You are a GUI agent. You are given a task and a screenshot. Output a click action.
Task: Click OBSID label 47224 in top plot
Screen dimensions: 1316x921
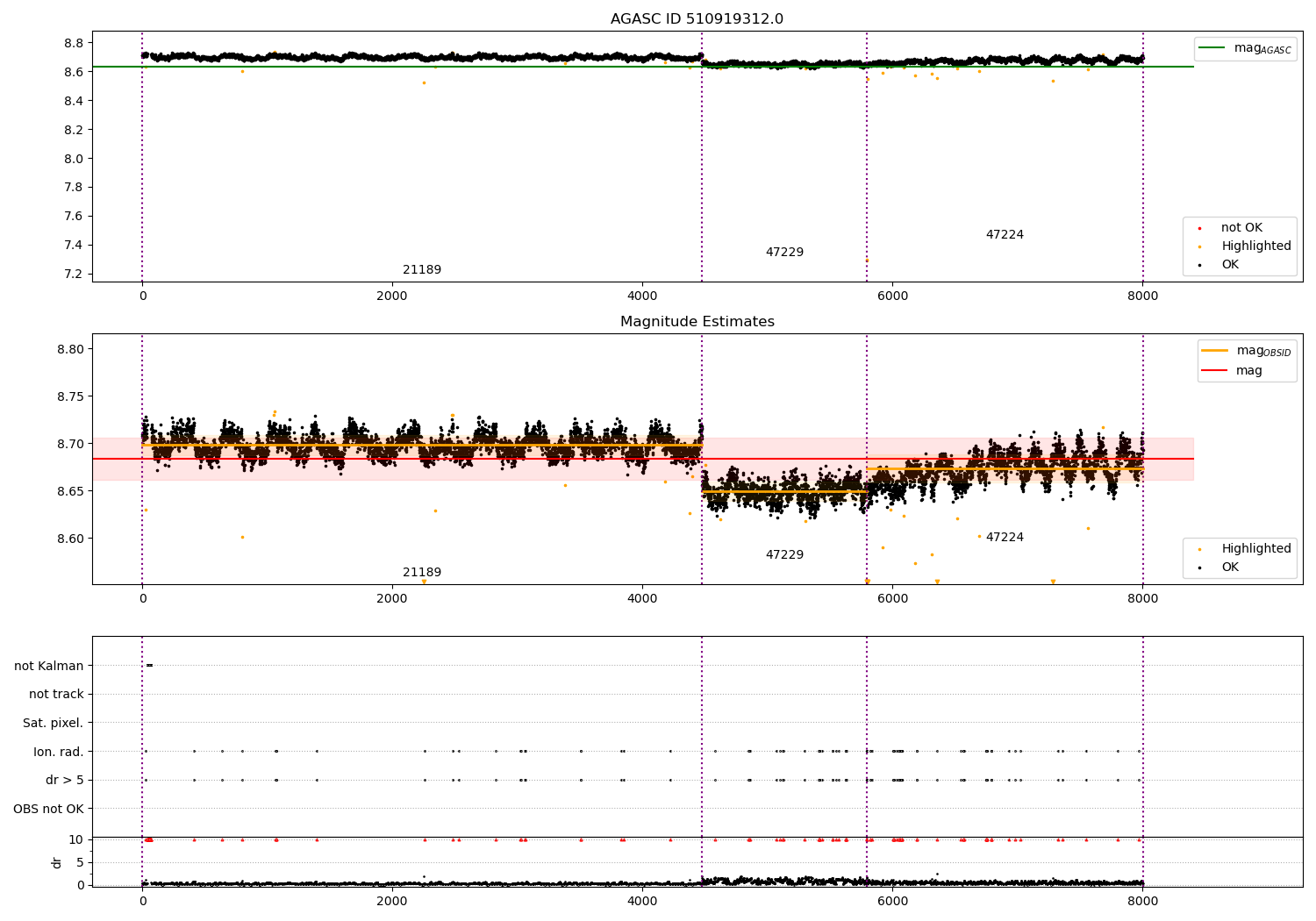tap(1005, 235)
